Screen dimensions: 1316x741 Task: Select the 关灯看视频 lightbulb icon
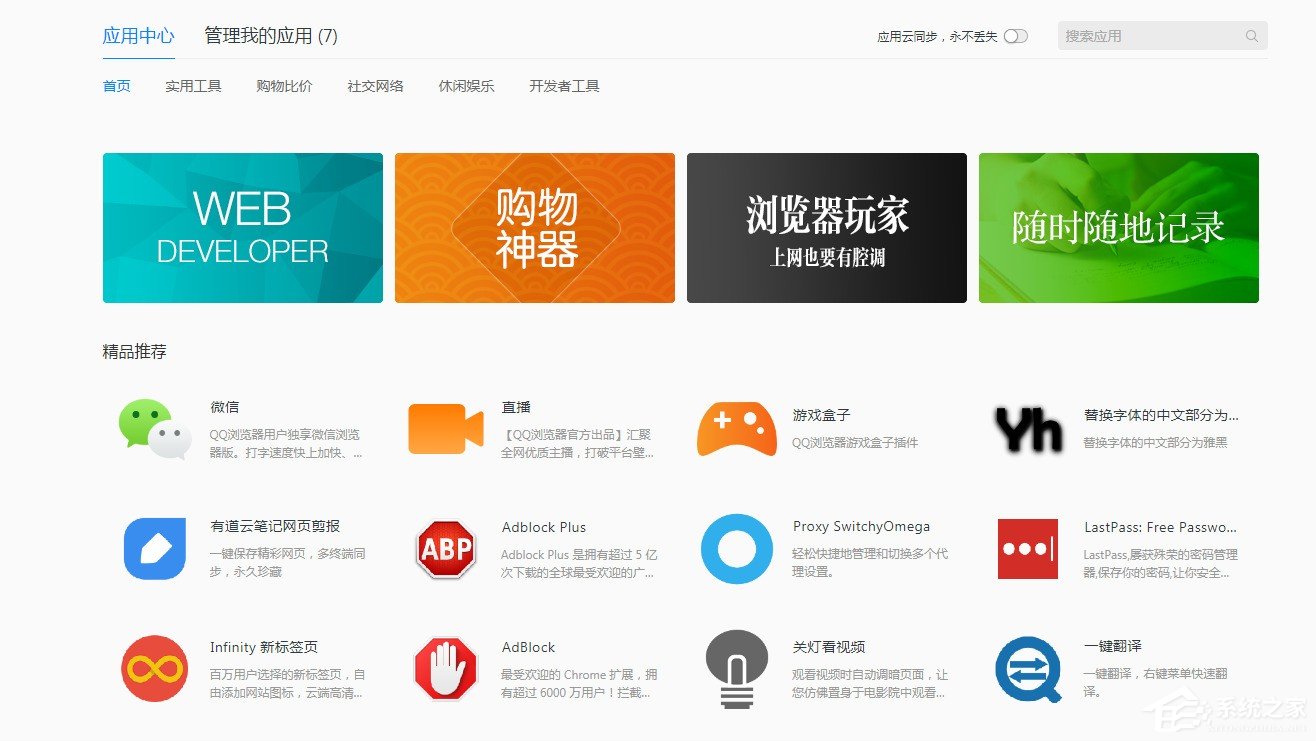[736, 669]
